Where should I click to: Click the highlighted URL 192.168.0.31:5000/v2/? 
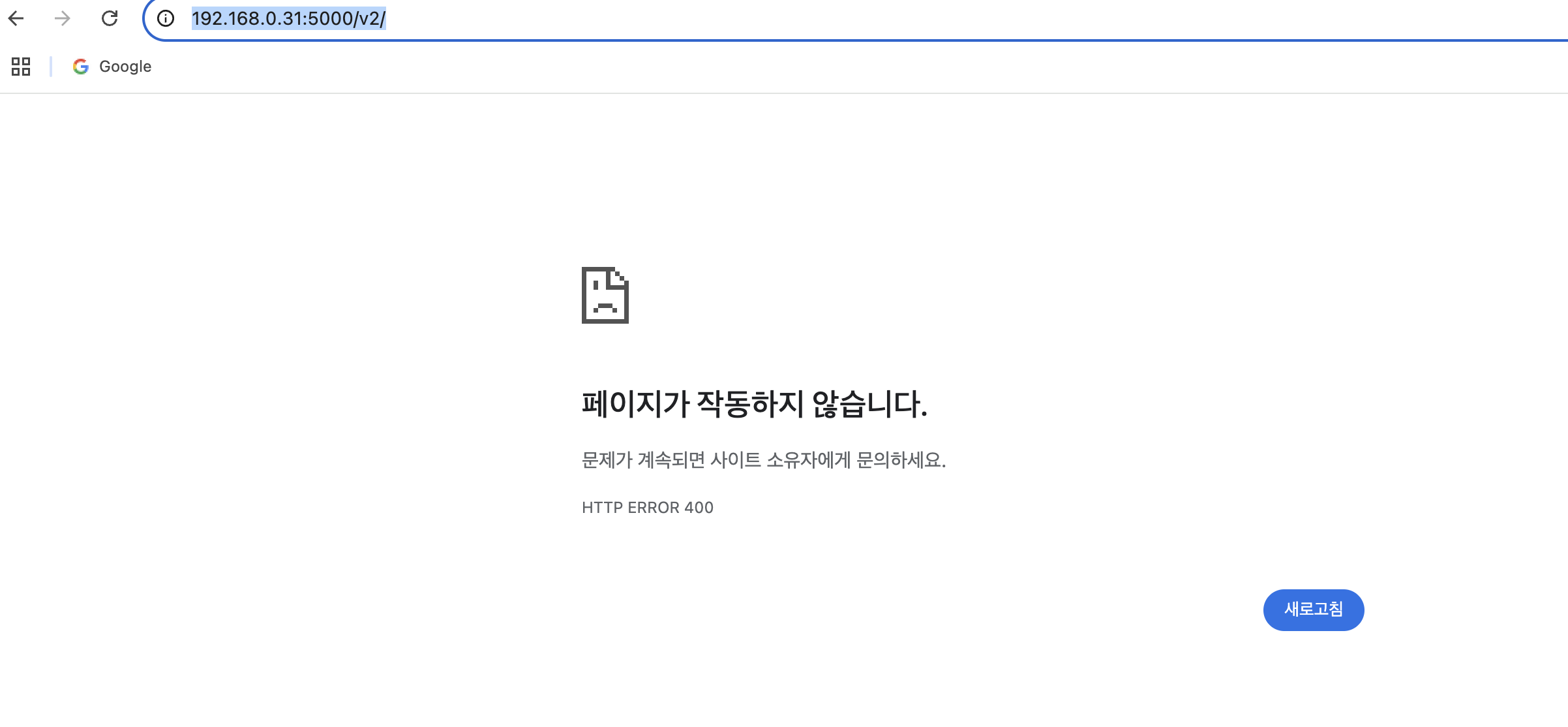click(x=288, y=18)
